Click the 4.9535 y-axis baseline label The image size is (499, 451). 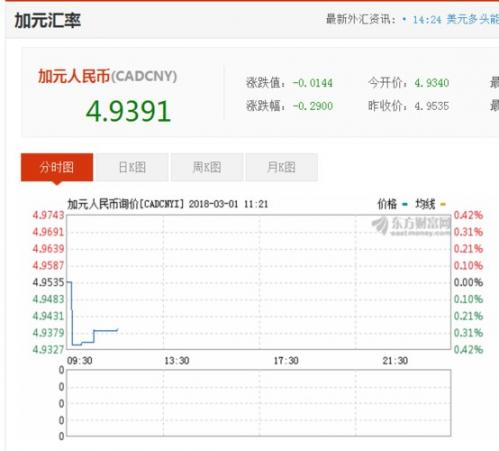click(x=48, y=282)
